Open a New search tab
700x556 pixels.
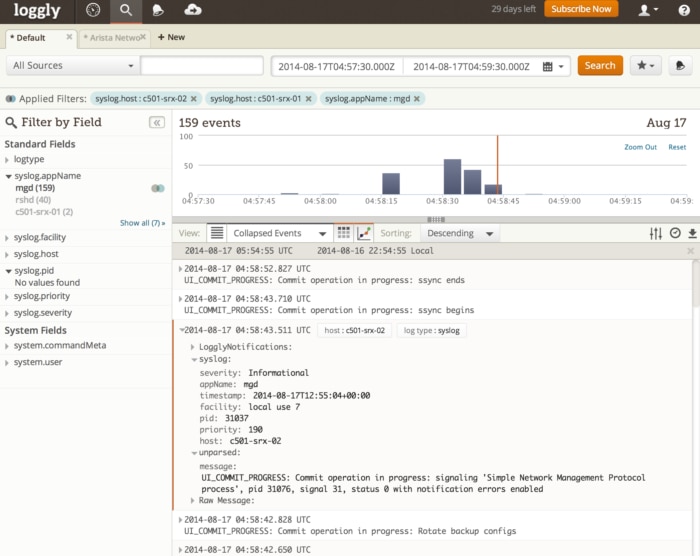click(x=171, y=37)
